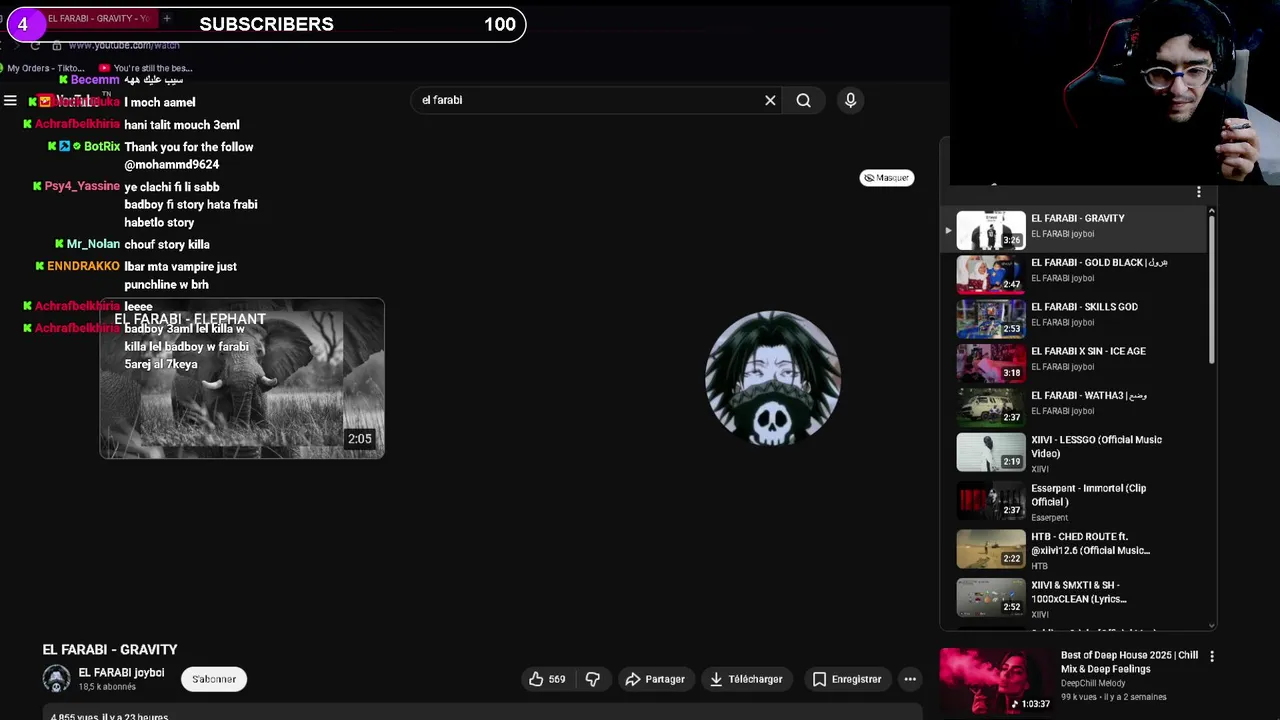
Task: Reload the page with the refresh icon
Action: coord(35,45)
